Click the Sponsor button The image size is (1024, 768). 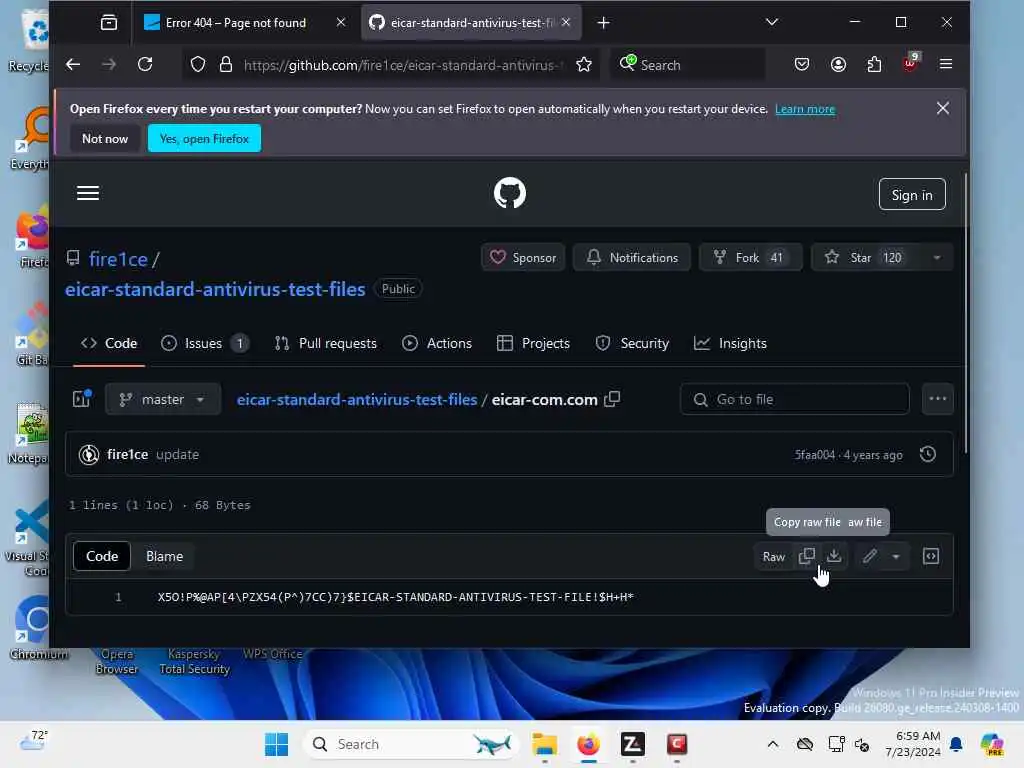pos(523,258)
